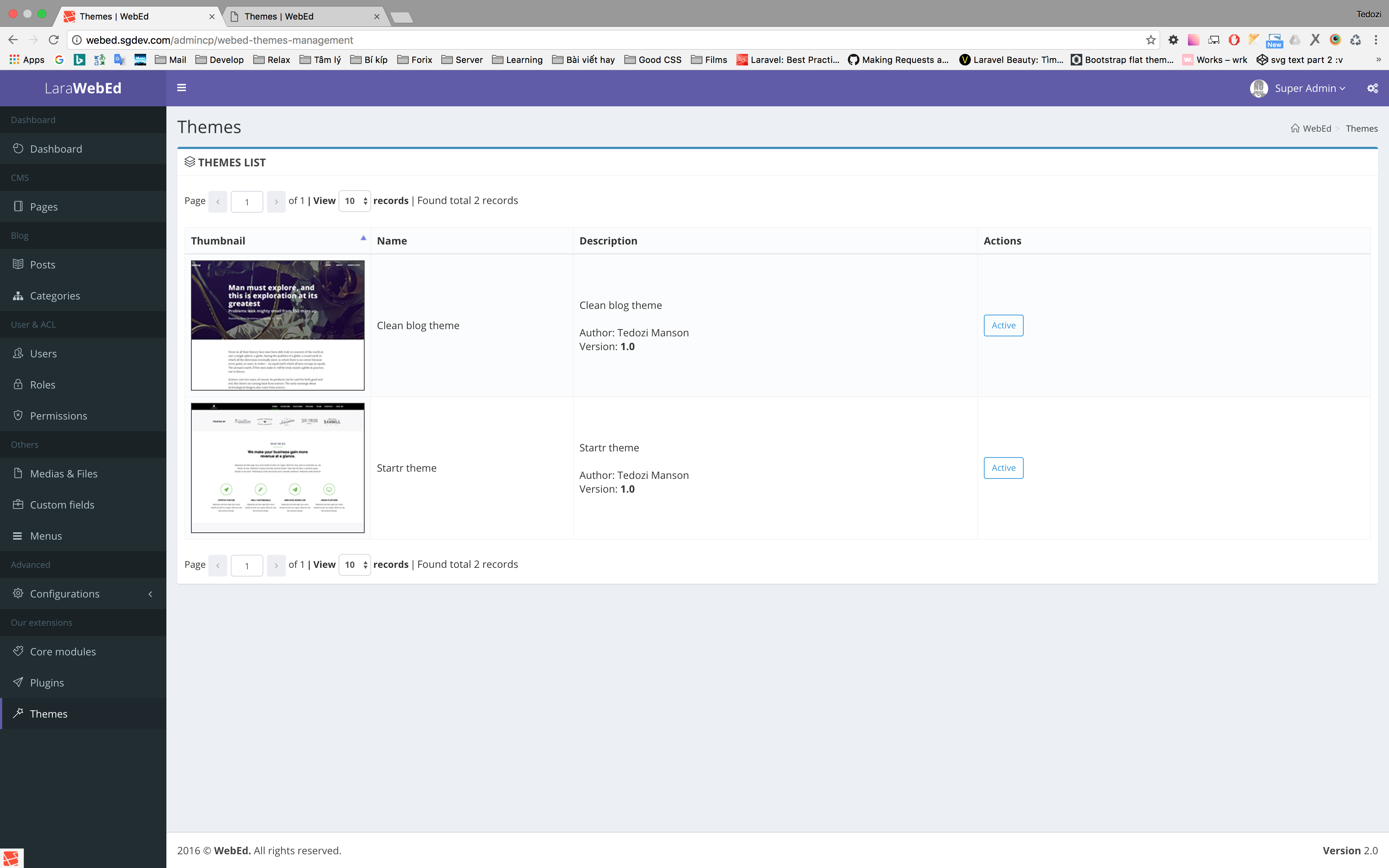The image size is (1389, 868).
Task: Bookmark page with the star icon
Action: [1150, 40]
